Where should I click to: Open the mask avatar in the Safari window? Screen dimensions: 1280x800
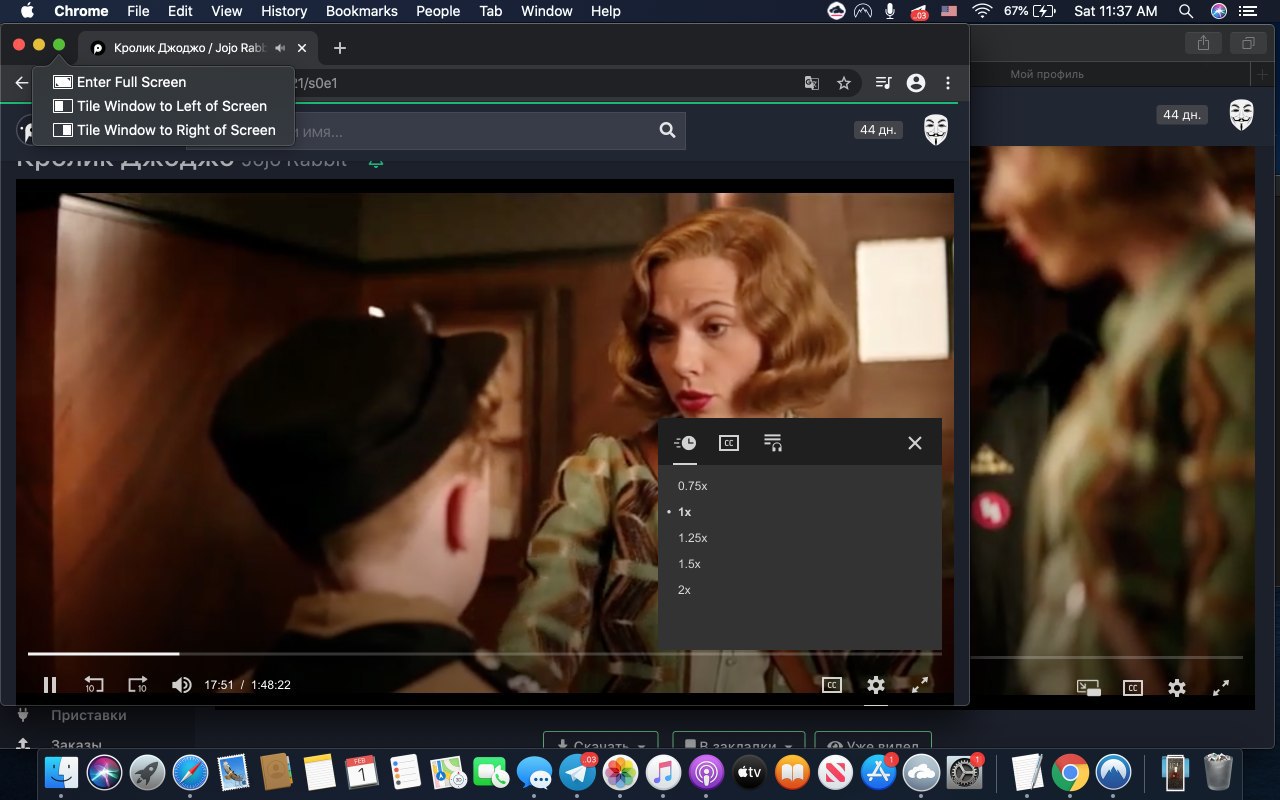(1241, 115)
